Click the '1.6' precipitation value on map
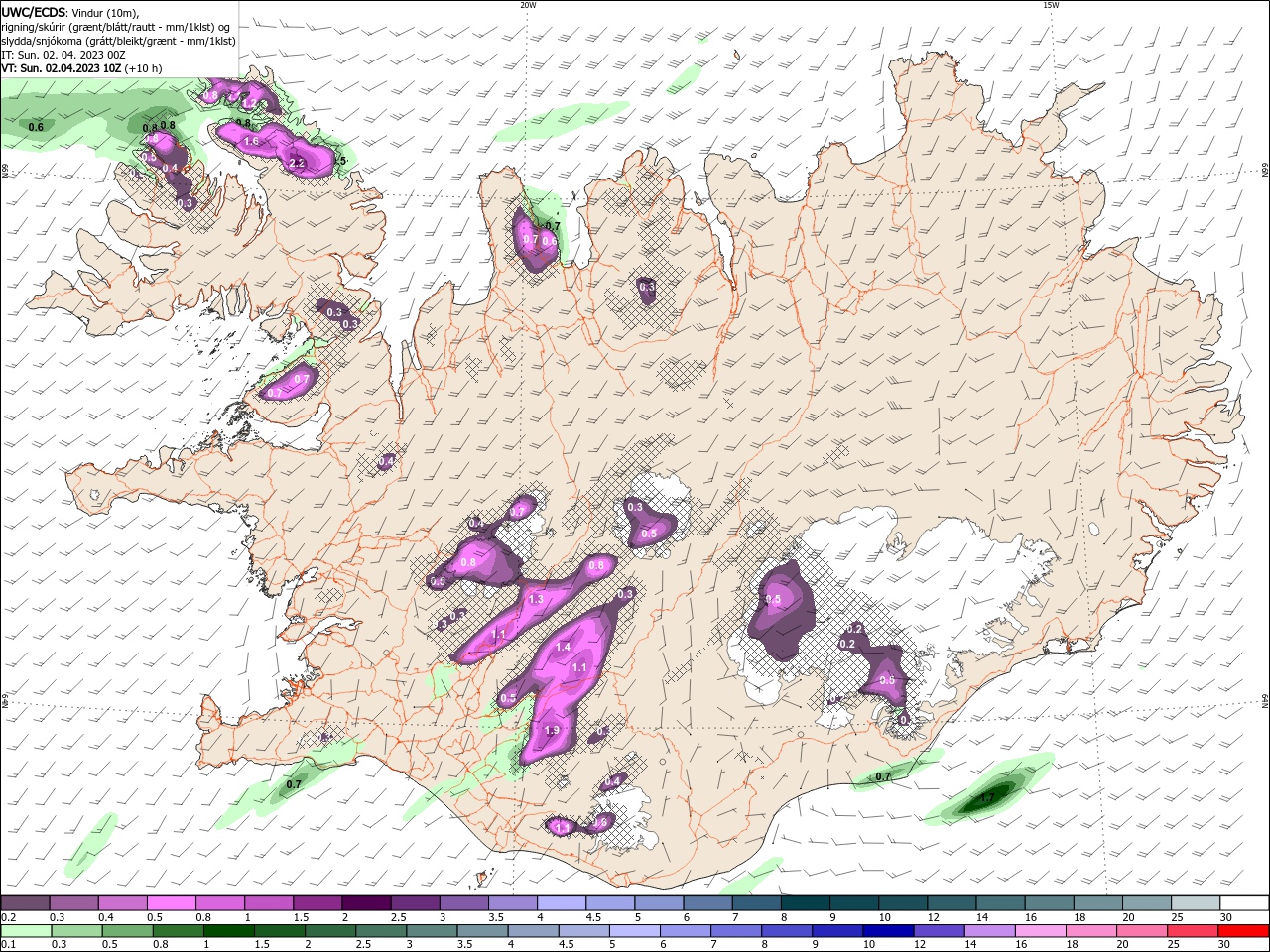Screen dimensions: 1270x952 pos(251,142)
